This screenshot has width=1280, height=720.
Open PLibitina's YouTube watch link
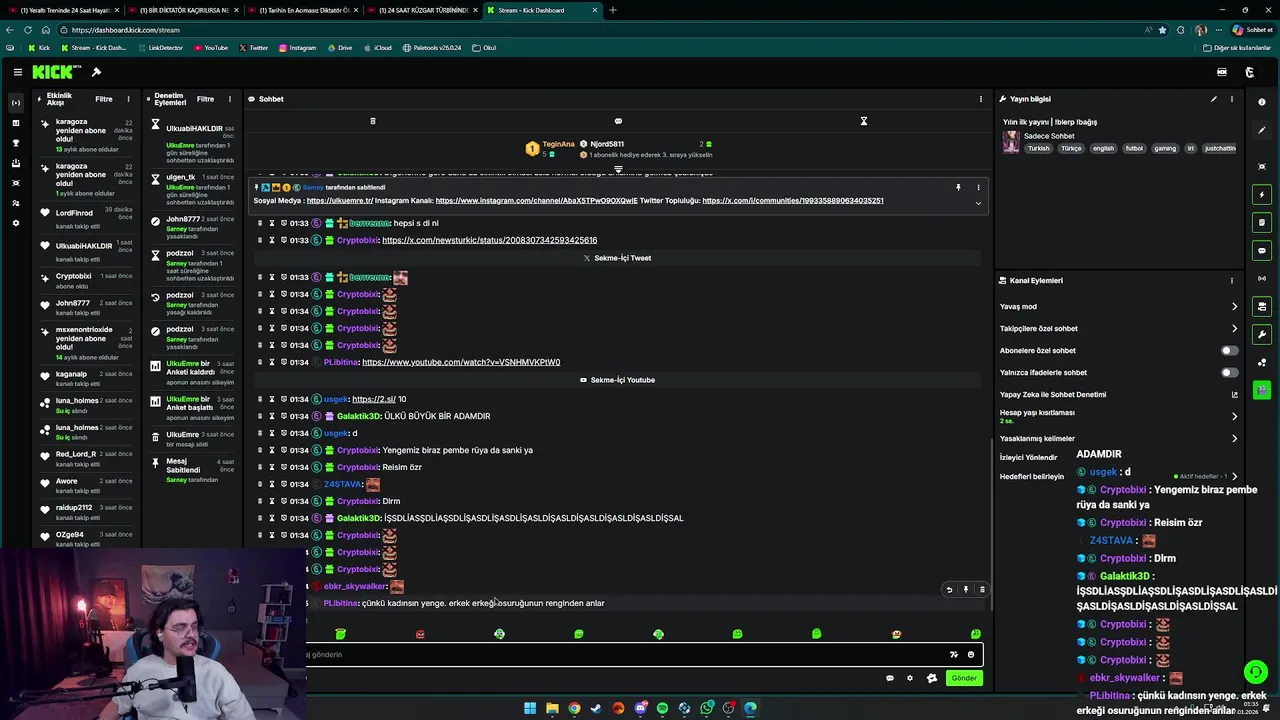(x=461, y=362)
